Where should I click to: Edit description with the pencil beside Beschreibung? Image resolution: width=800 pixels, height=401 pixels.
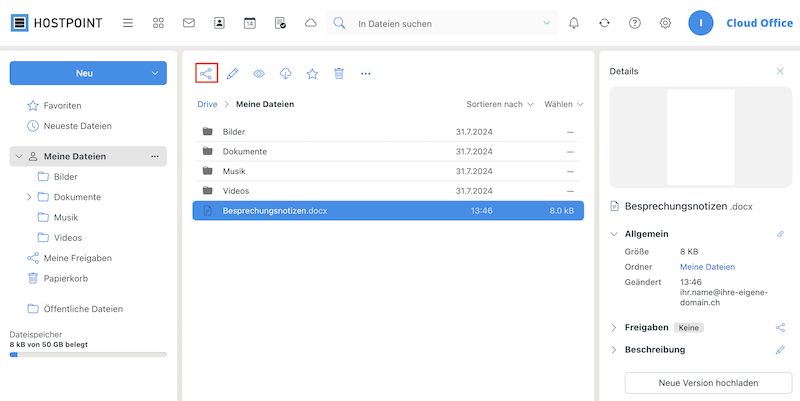pos(780,350)
